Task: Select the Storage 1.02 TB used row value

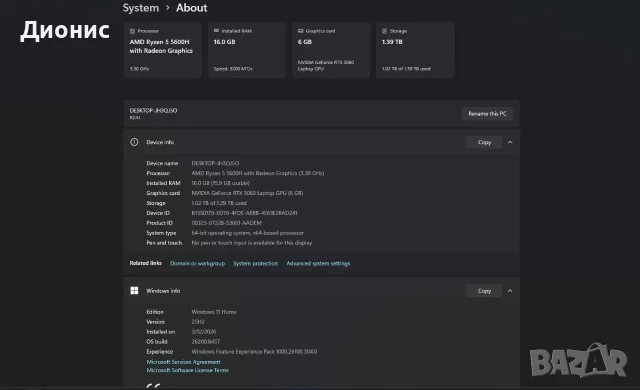Action: [x=219, y=203]
